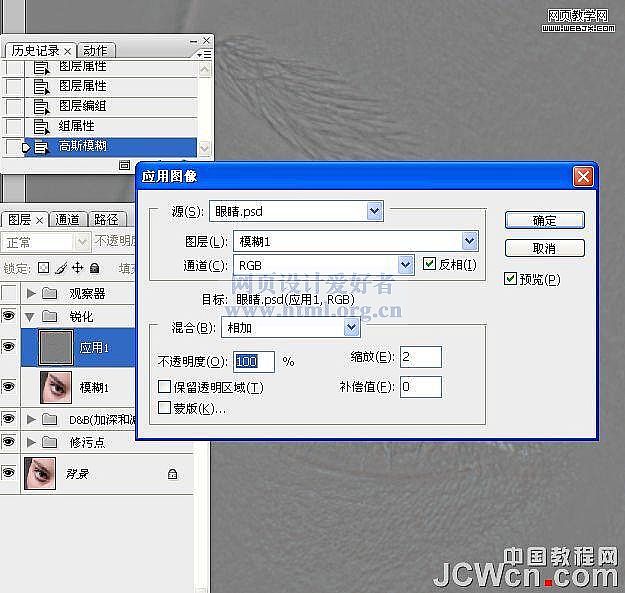Viewport: 625px width, 593px height.
Task: Click the folder icon of 锐化 group
Action: tap(50, 316)
